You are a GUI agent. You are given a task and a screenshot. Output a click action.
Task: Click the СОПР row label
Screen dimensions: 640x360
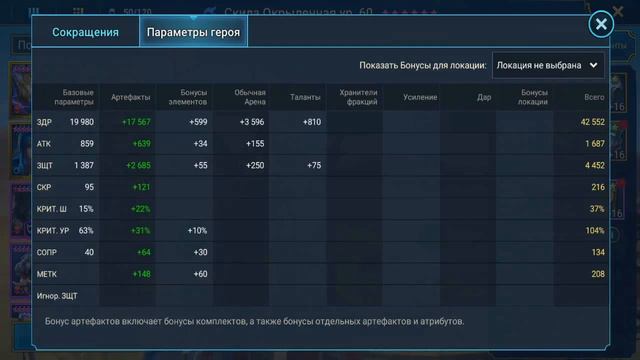[x=47, y=252]
